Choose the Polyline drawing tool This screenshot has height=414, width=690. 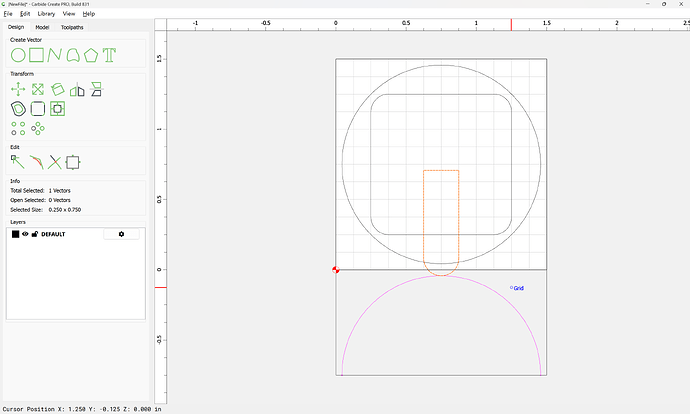(55, 54)
